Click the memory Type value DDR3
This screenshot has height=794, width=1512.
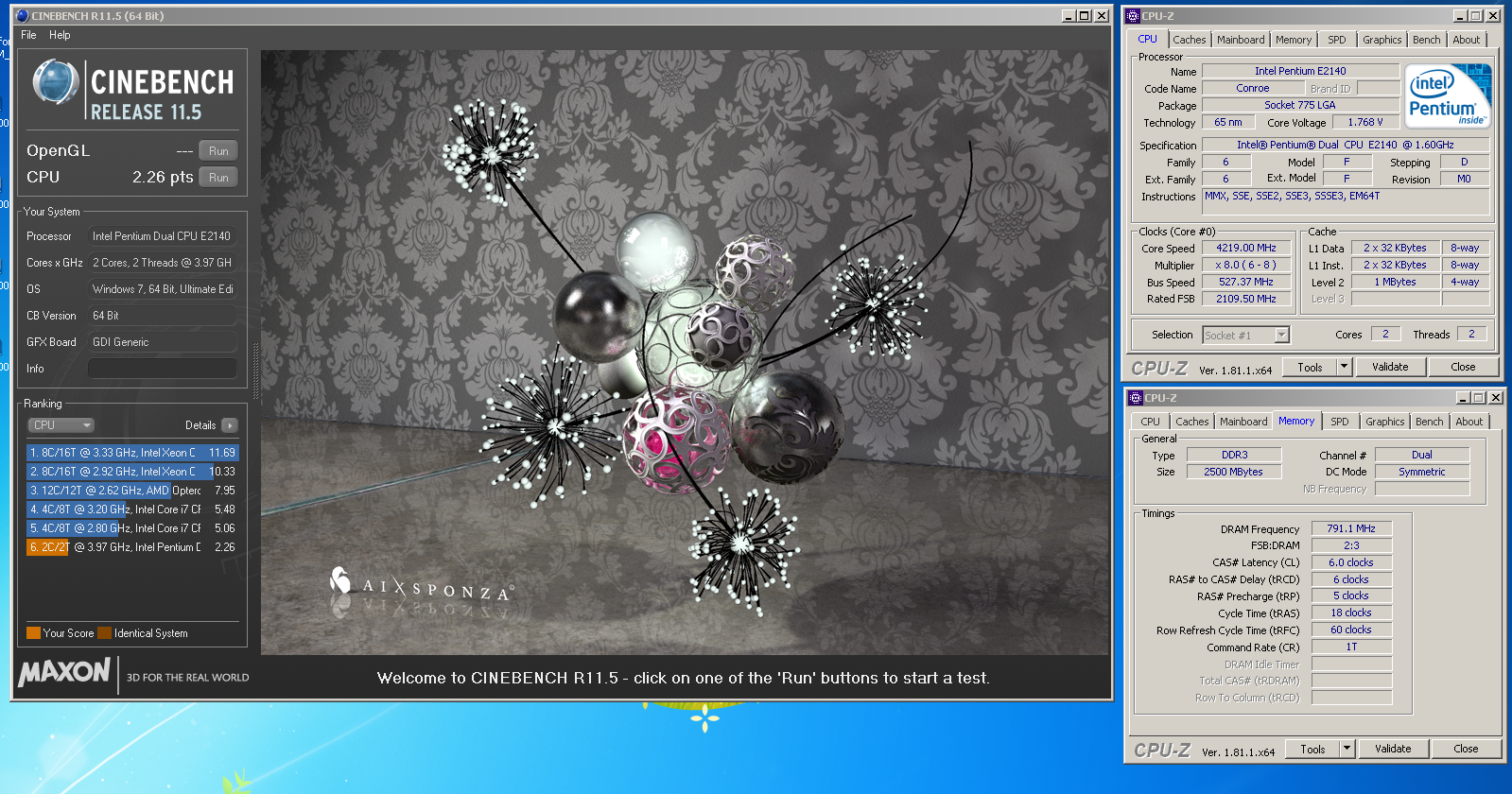click(x=1234, y=456)
